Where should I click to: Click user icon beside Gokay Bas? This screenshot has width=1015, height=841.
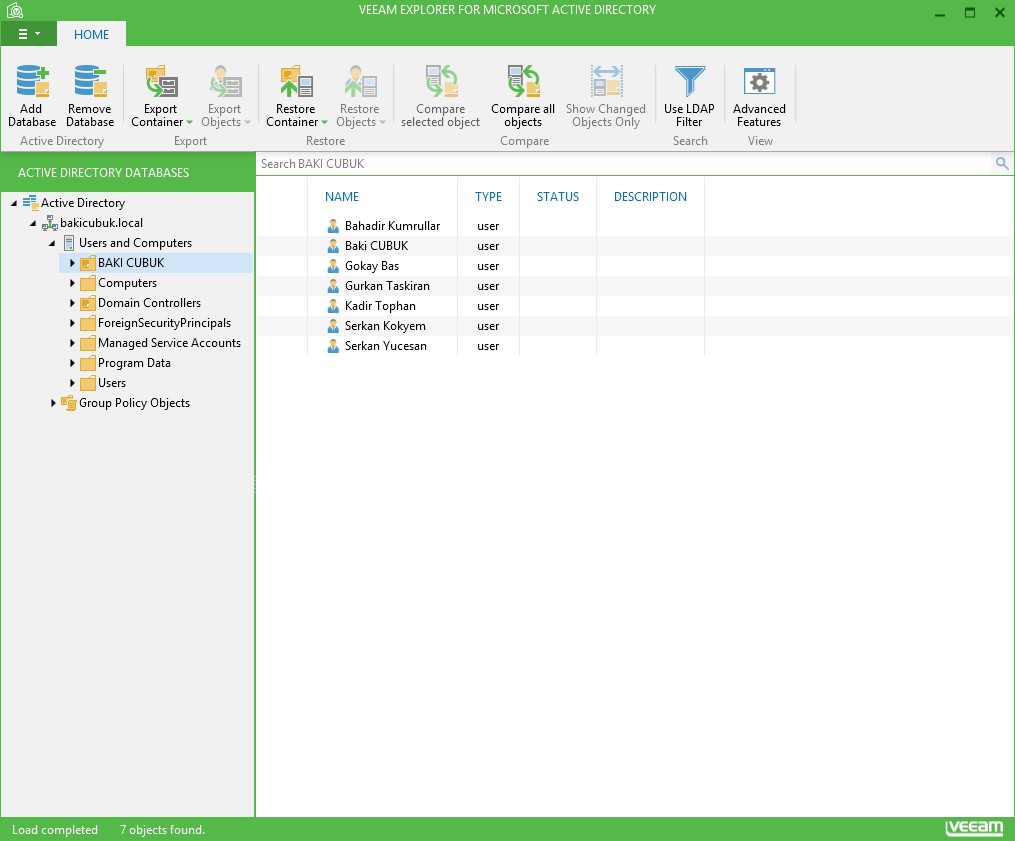[333, 266]
